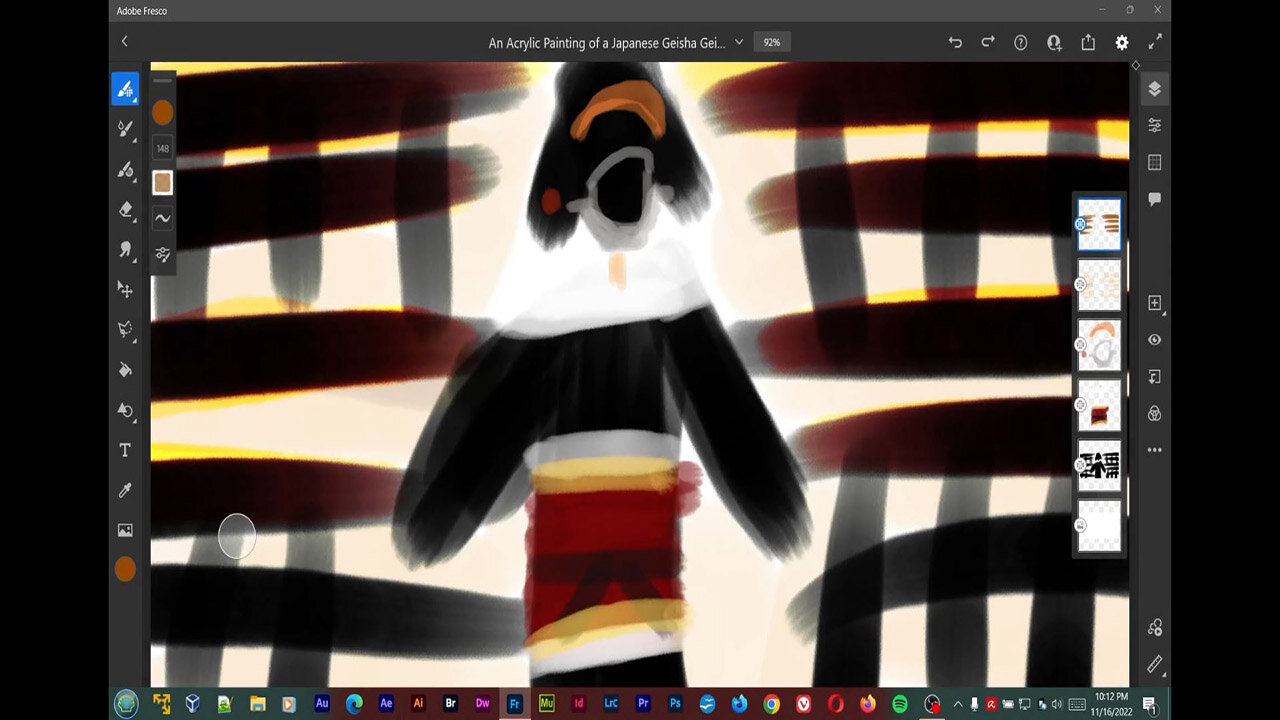Open the Place Image tool
The height and width of the screenshot is (720, 1280).
tap(125, 530)
